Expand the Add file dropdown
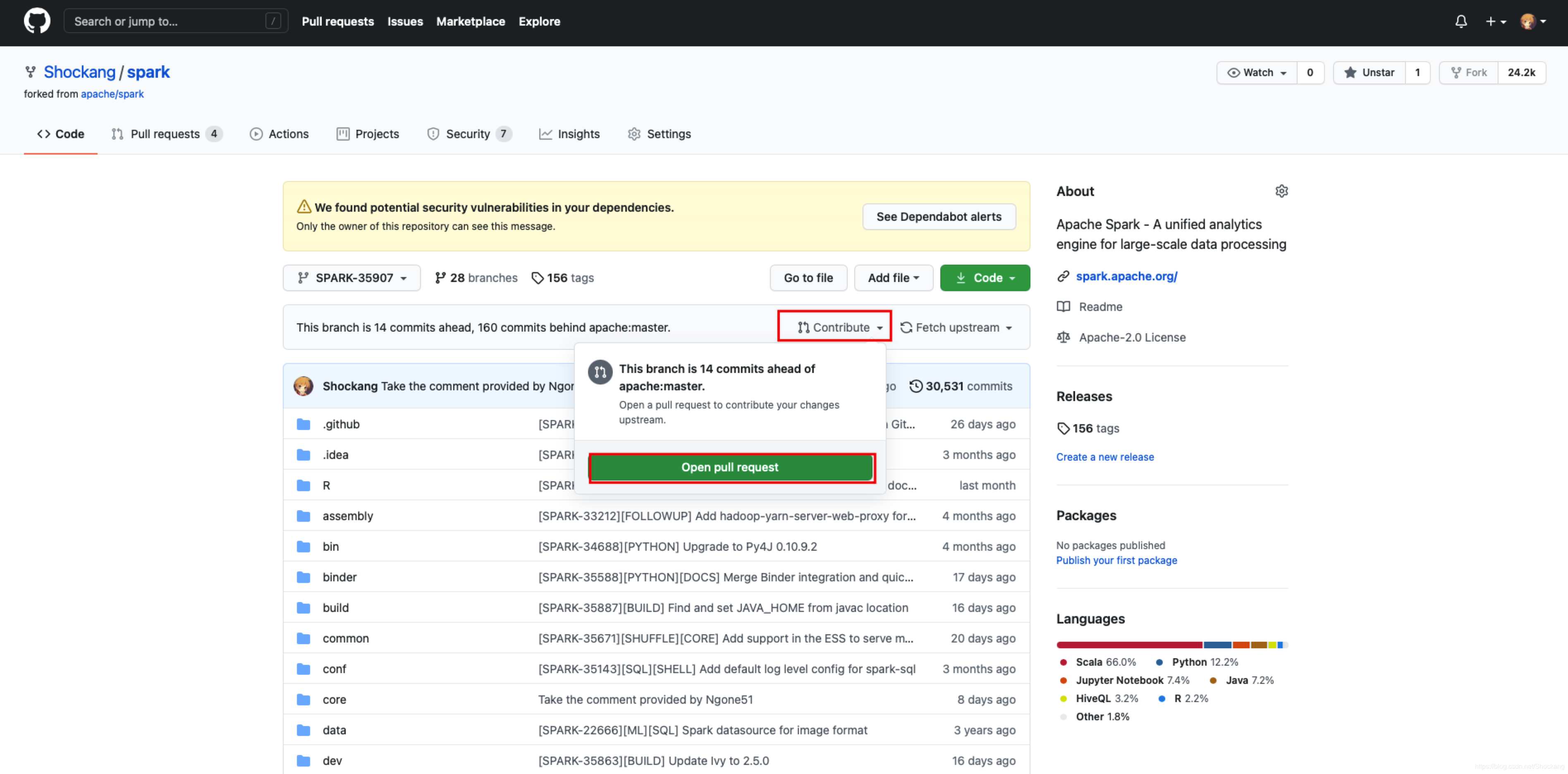The image size is (1568, 774). coord(893,277)
